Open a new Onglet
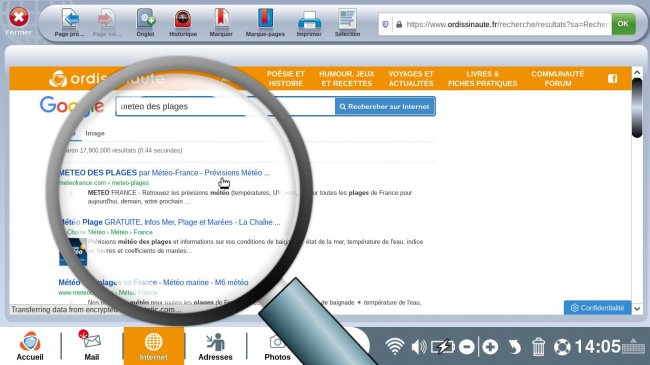The width and height of the screenshot is (650, 365). click(146, 22)
